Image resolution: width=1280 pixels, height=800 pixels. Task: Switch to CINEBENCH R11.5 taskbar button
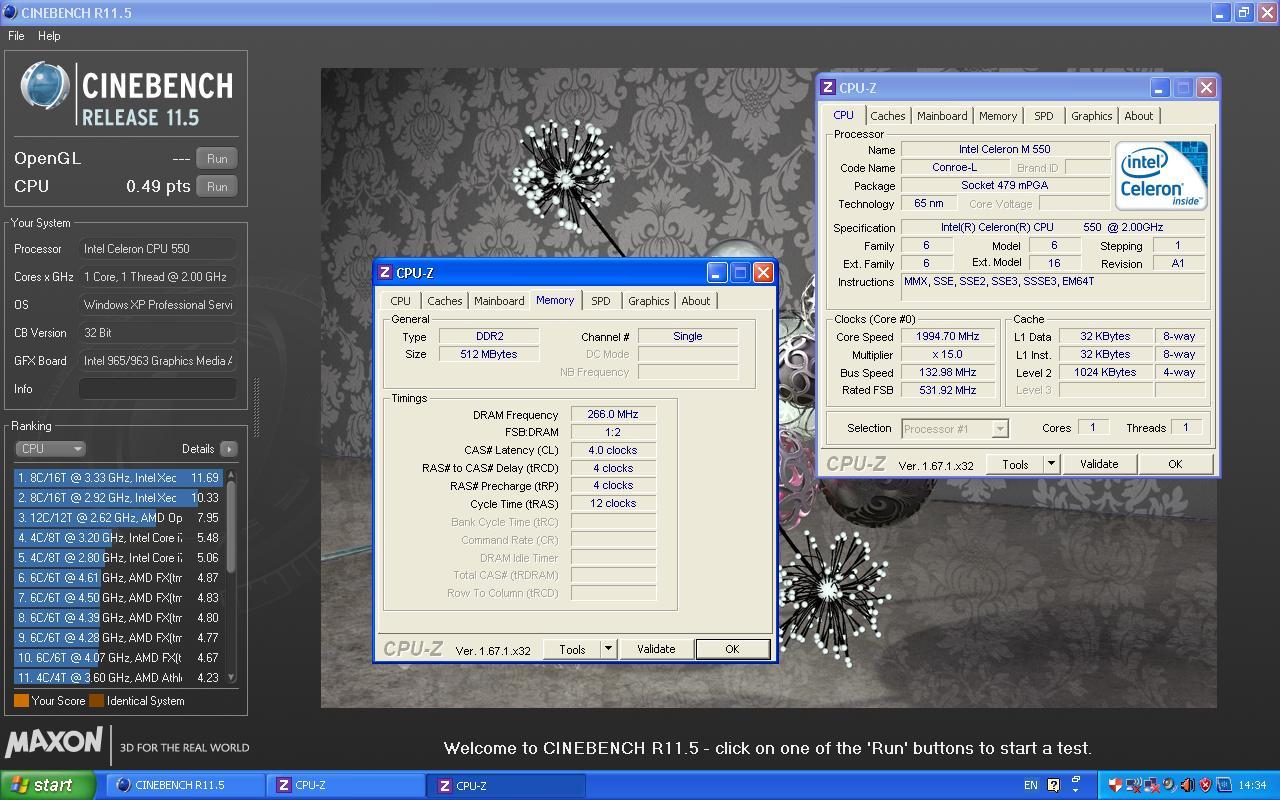184,785
